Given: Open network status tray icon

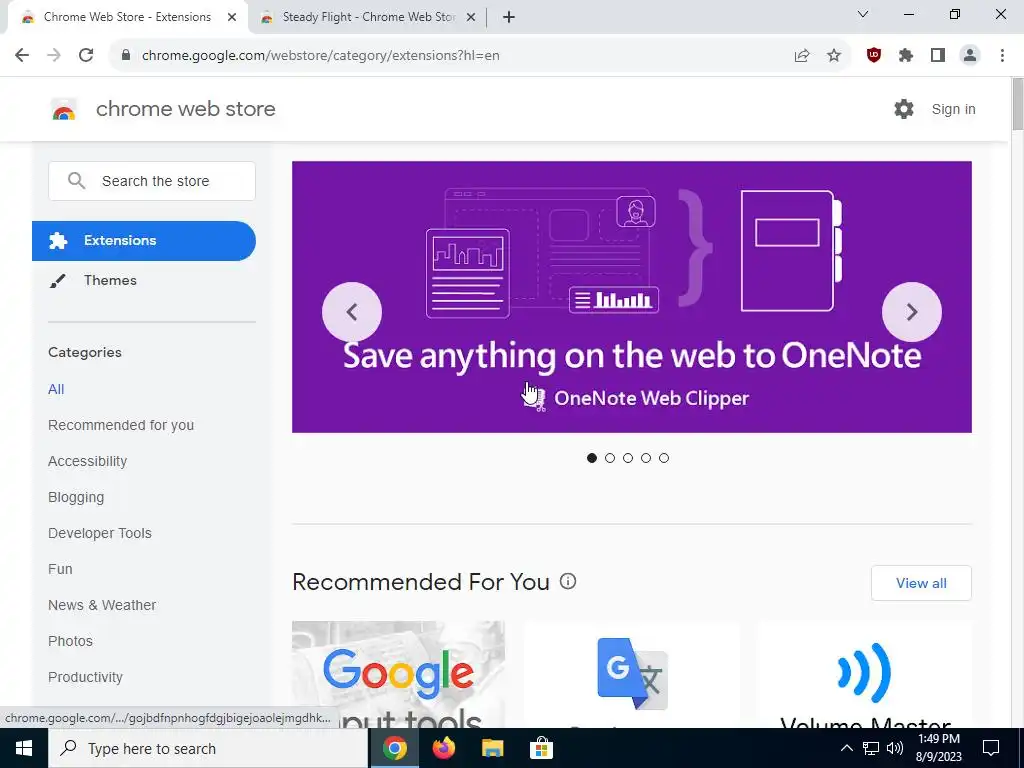Looking at the screenshot, I should [x=871, y=748].
